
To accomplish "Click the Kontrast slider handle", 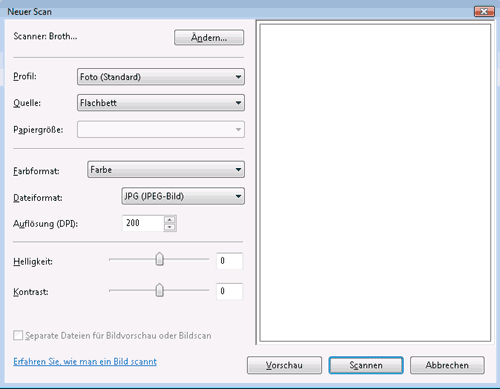I will point(160,290).
